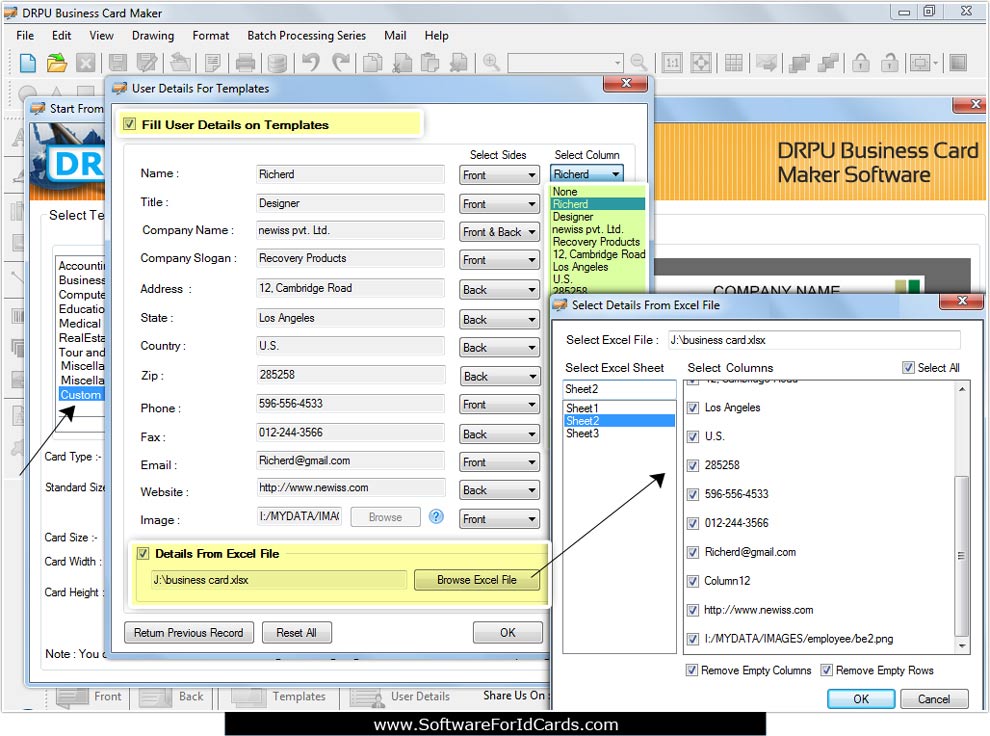This screenshot has height=736, width=990.
Task: Click the Select Excel File path field
Action: tap(814, 340)
